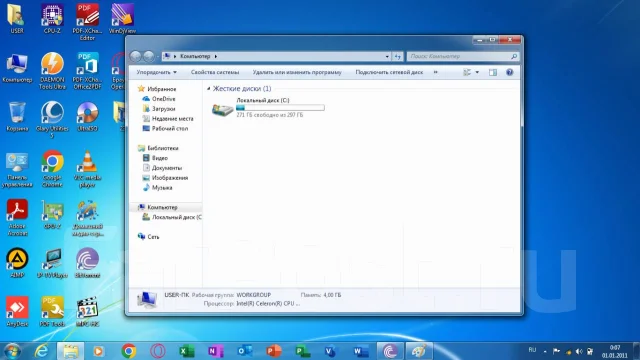Screen dimensions: 640x360
Task: Open Excel from the taskbar
Action: coord(187,351)
